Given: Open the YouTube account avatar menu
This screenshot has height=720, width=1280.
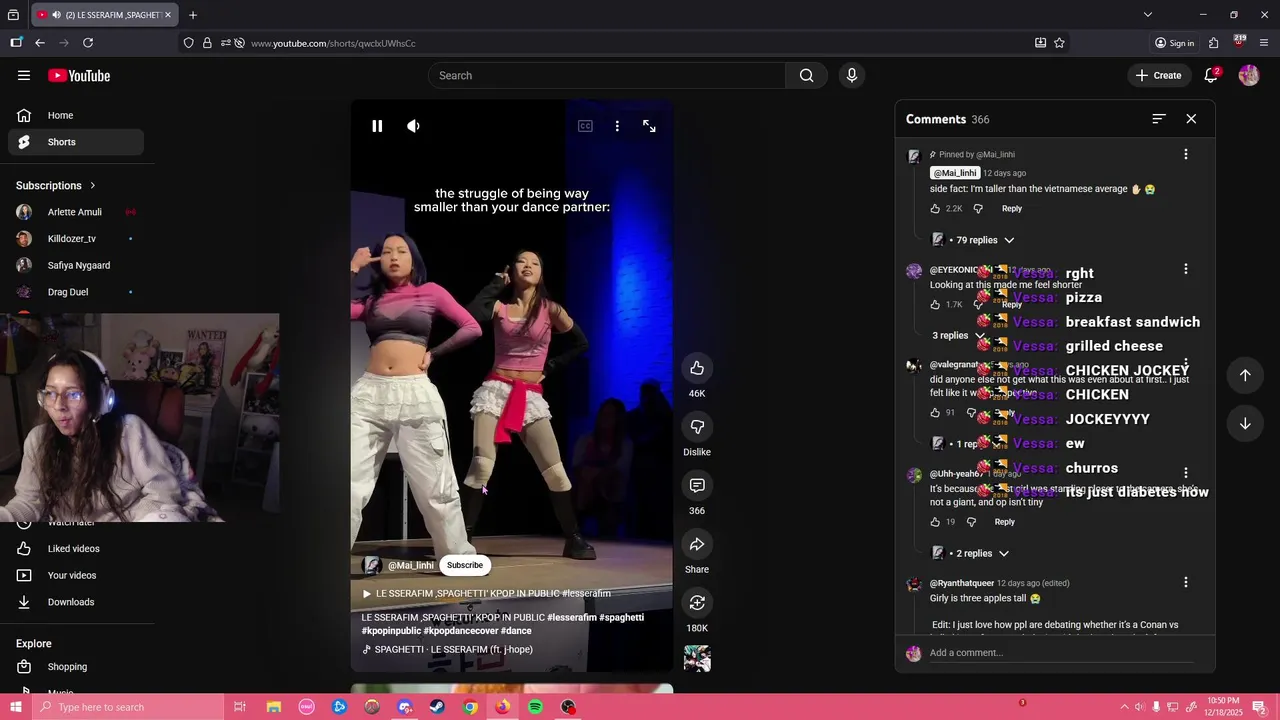Looking at the screenshot, I should [x=1249, y=76].
